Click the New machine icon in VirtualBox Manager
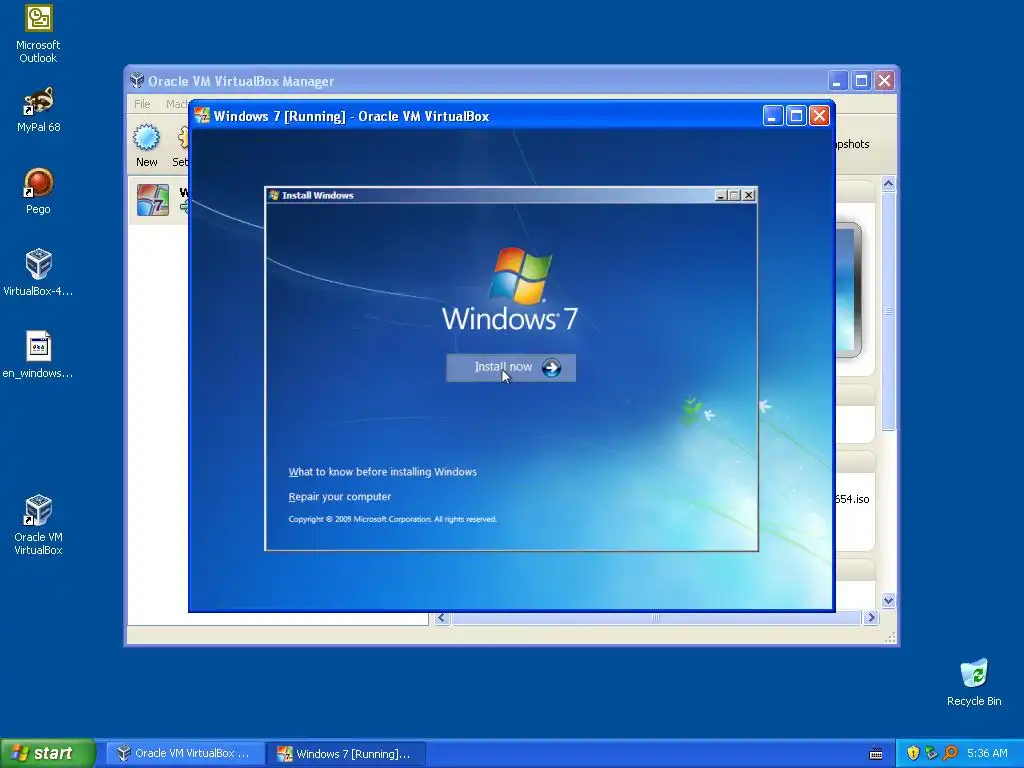The height and width of the screenshot is (768, 1024). [x=146, y=145]
